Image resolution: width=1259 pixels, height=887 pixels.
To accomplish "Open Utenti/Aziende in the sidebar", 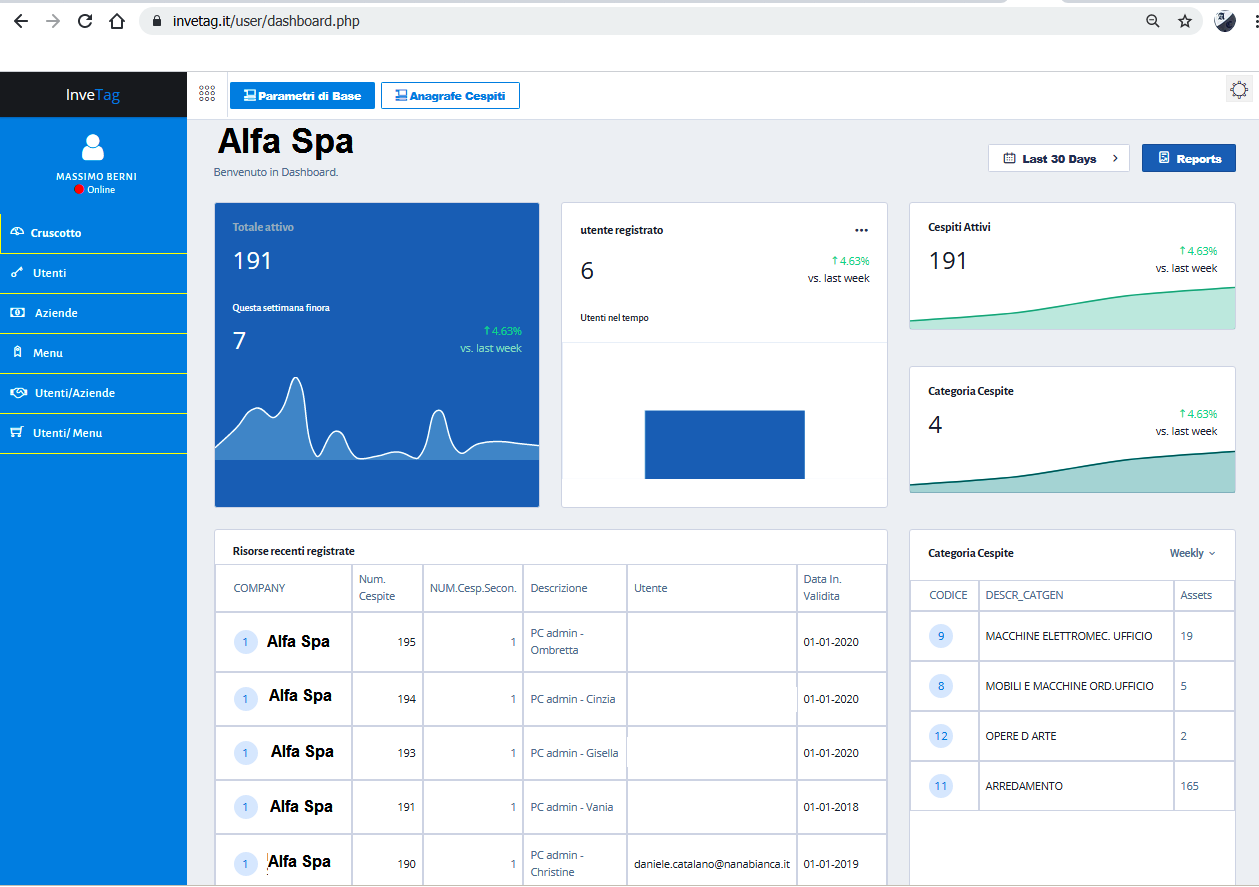I will [x=94, y=393].
